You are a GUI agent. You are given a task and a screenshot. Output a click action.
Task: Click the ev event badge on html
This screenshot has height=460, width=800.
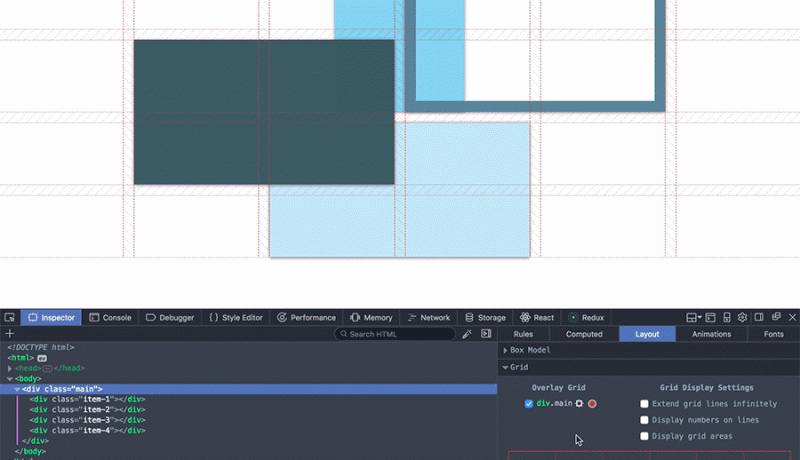pos(42,358)
